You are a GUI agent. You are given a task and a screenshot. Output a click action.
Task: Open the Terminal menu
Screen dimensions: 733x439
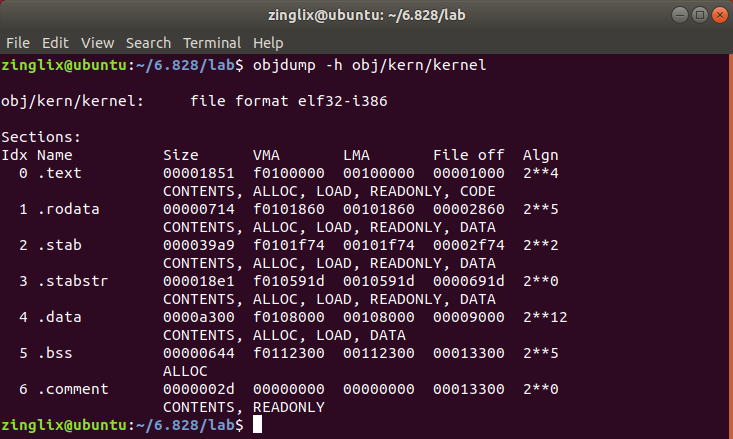211,43
